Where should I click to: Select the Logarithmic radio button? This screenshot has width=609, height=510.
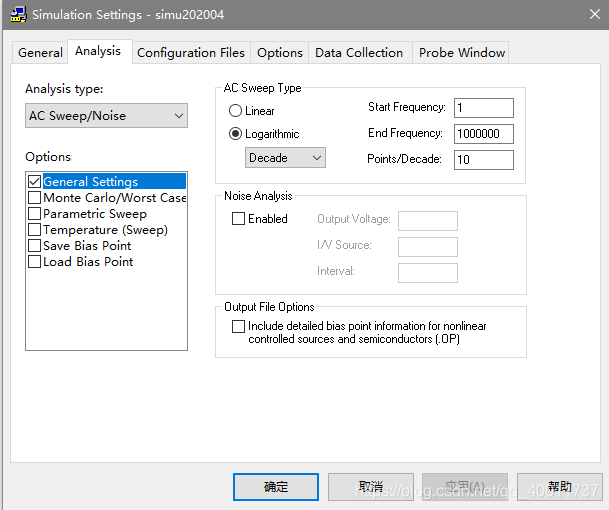pyautogui.click(x=235, y=134)
